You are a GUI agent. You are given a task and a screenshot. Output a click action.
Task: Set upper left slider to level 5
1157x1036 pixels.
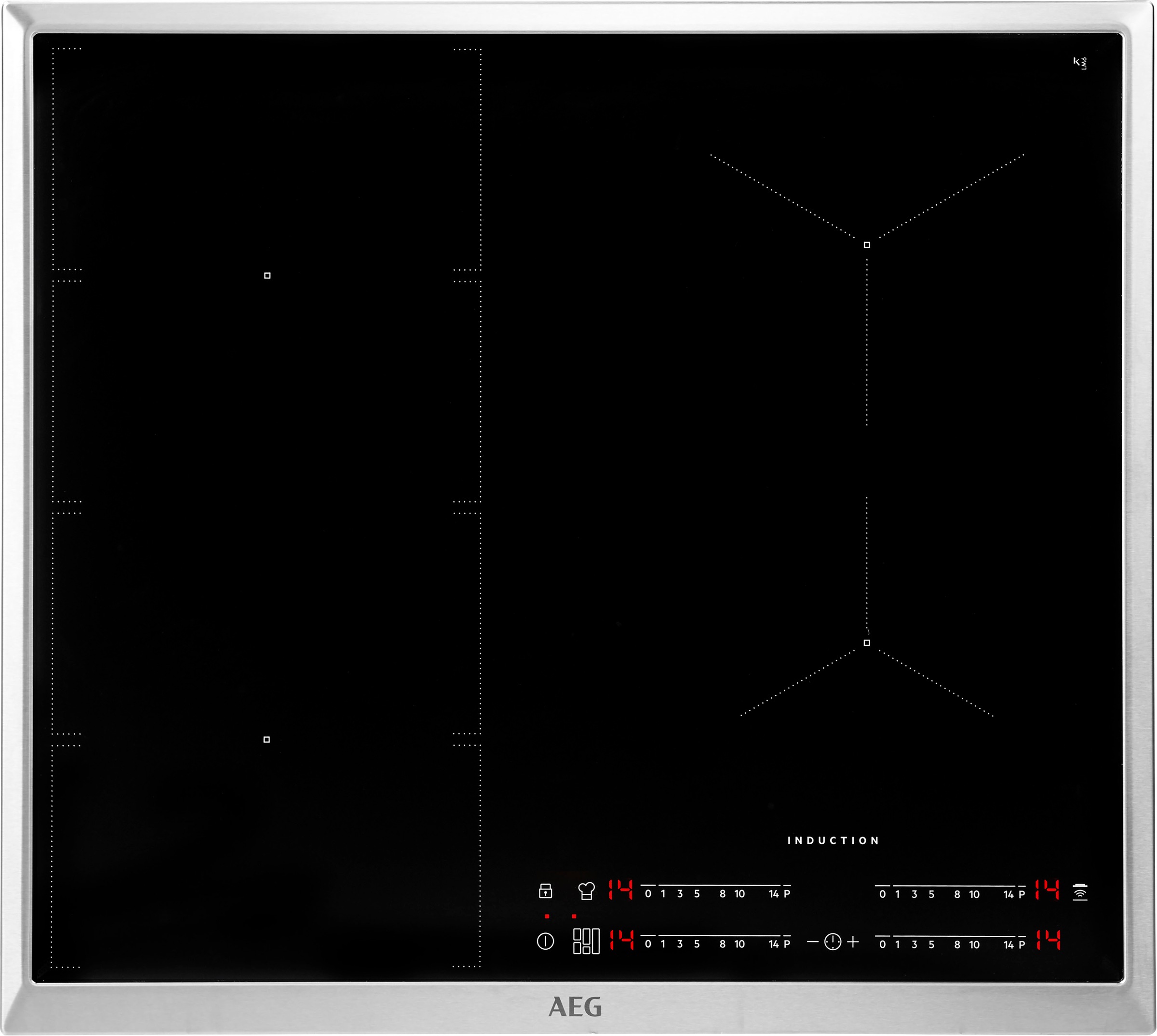697,894
